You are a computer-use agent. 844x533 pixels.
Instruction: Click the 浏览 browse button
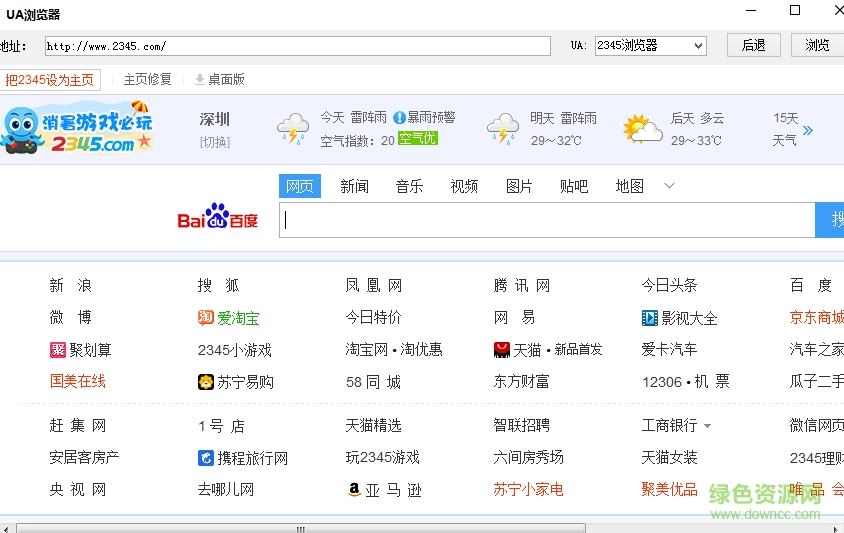click(x=817, y=45)
